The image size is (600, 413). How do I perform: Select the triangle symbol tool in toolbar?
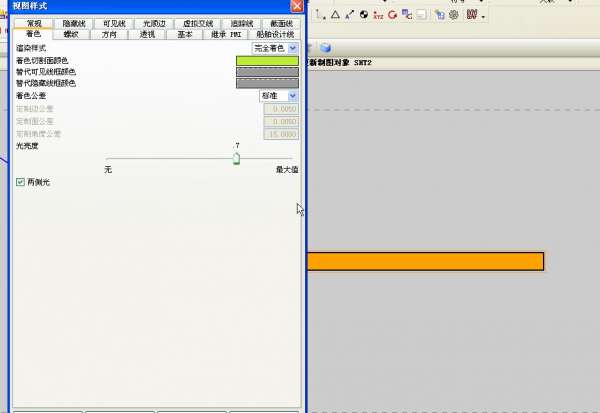click(x=335, y=15)
